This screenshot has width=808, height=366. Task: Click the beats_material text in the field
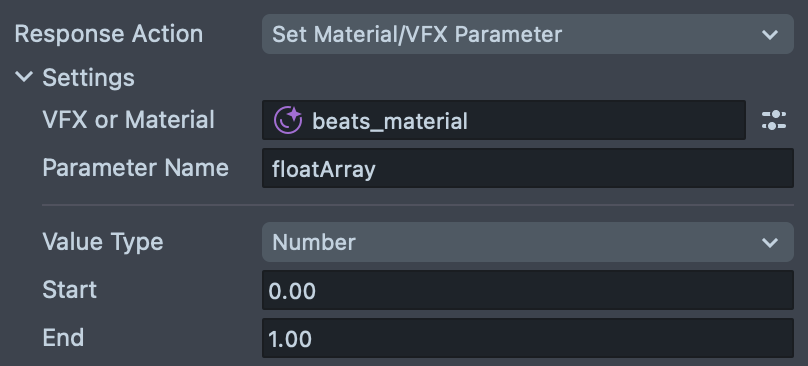[390, 122]
